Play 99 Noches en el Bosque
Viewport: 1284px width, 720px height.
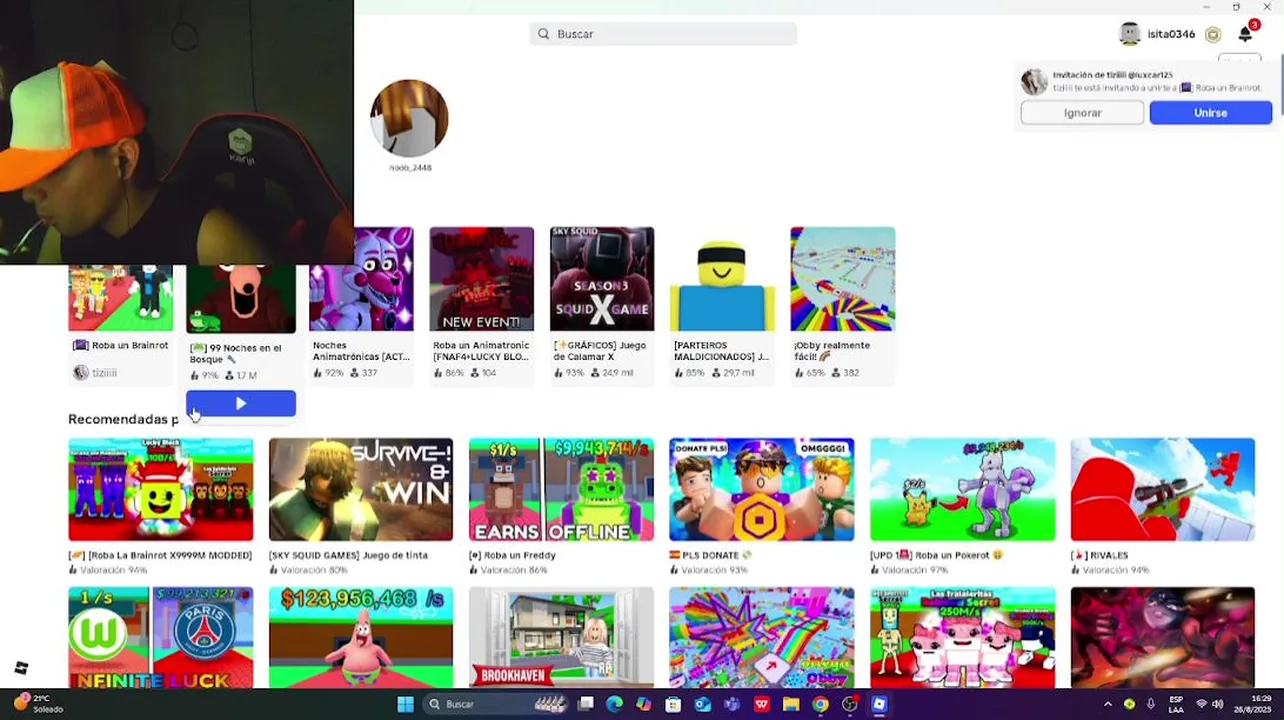241,403
